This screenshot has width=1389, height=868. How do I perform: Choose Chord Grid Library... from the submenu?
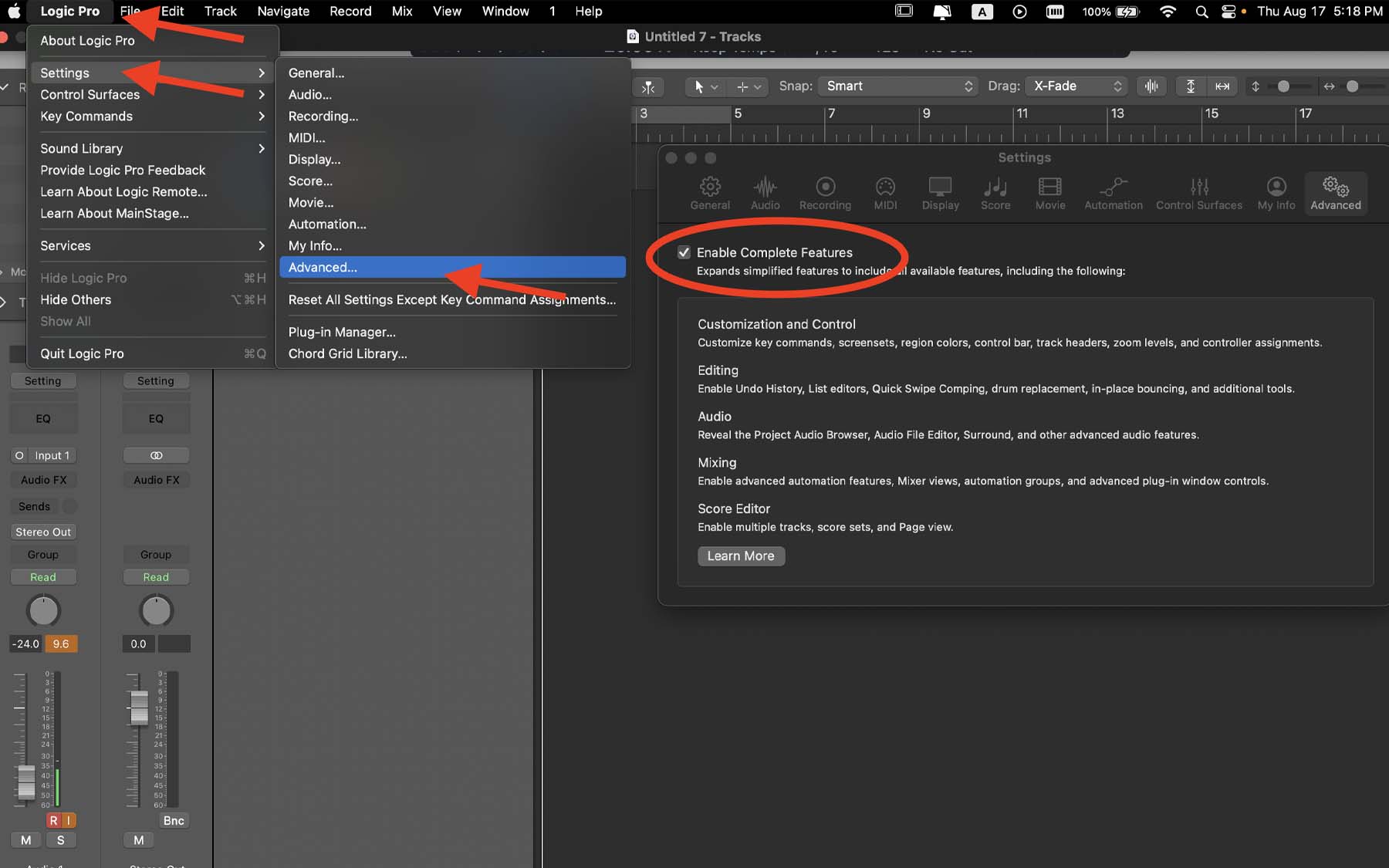pyautogui.click(x=453, y=353)
